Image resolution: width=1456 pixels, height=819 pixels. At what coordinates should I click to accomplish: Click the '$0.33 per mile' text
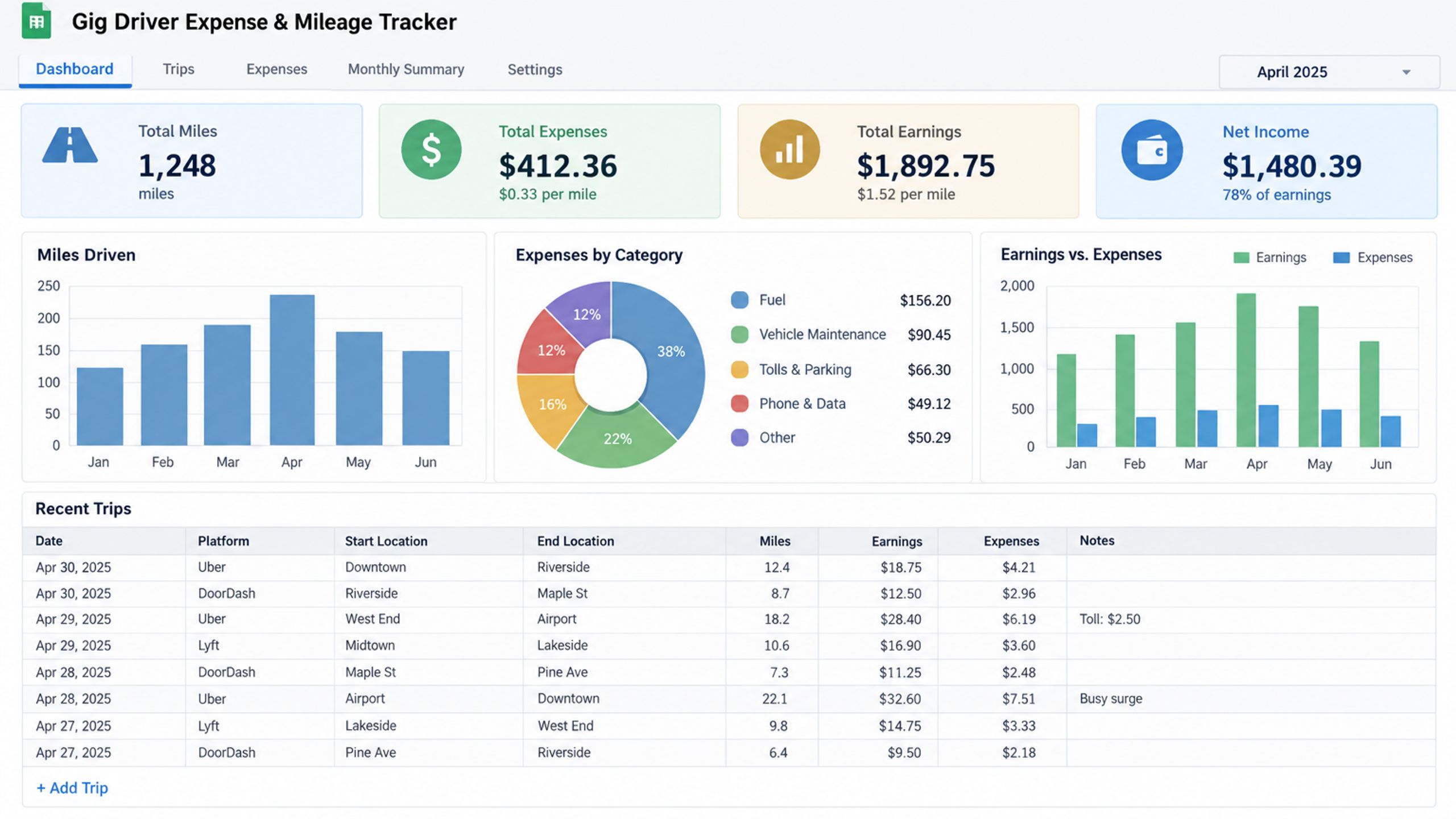(547, 195)
